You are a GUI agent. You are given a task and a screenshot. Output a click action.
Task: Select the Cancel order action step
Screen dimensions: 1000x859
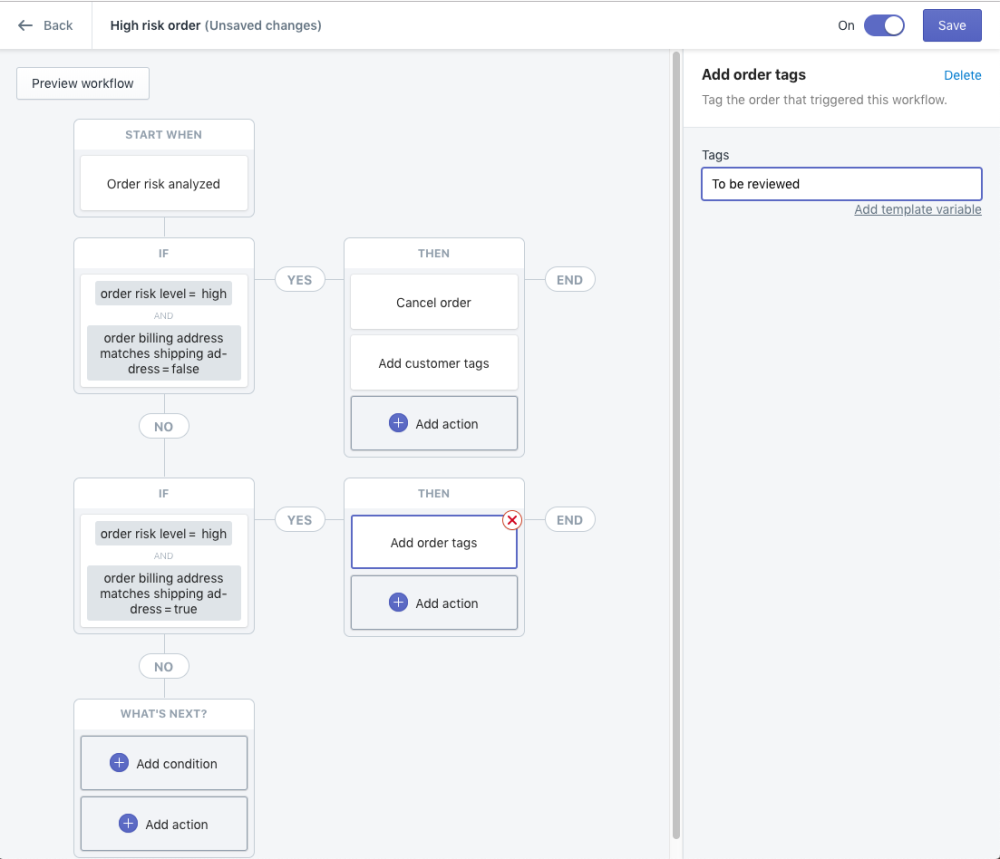click(433, 302)
